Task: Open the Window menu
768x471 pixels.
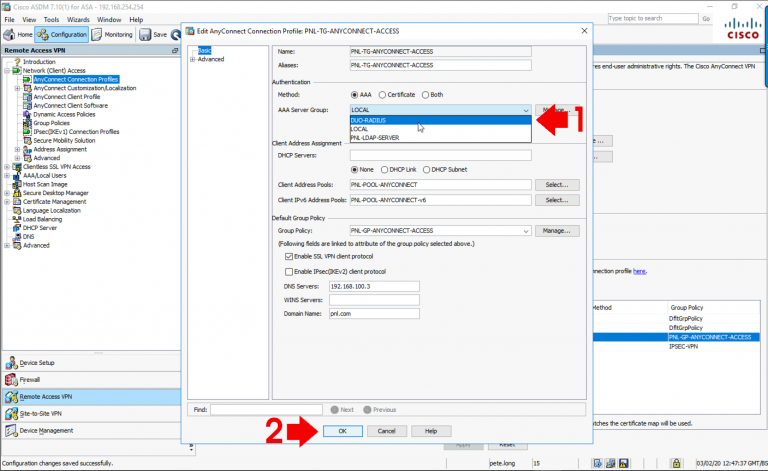Action: click(109, 20)
